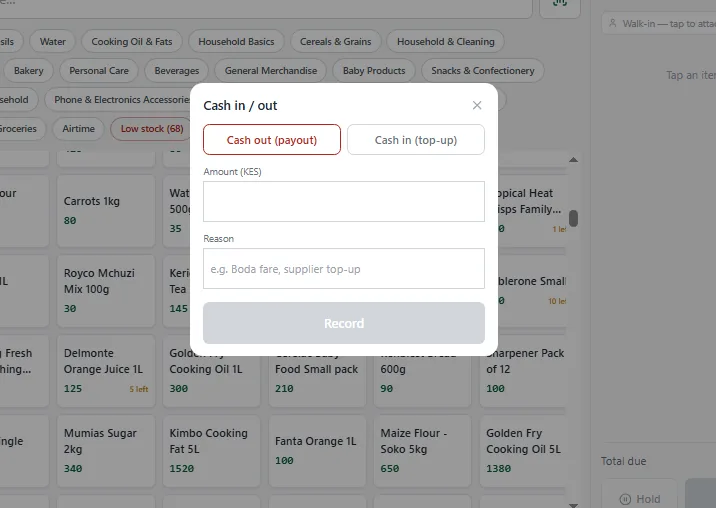The width and height of the screenshot is (716, 508).
Task: Add Fanta Orange 1L product tile
Action: tap(317, 451)
